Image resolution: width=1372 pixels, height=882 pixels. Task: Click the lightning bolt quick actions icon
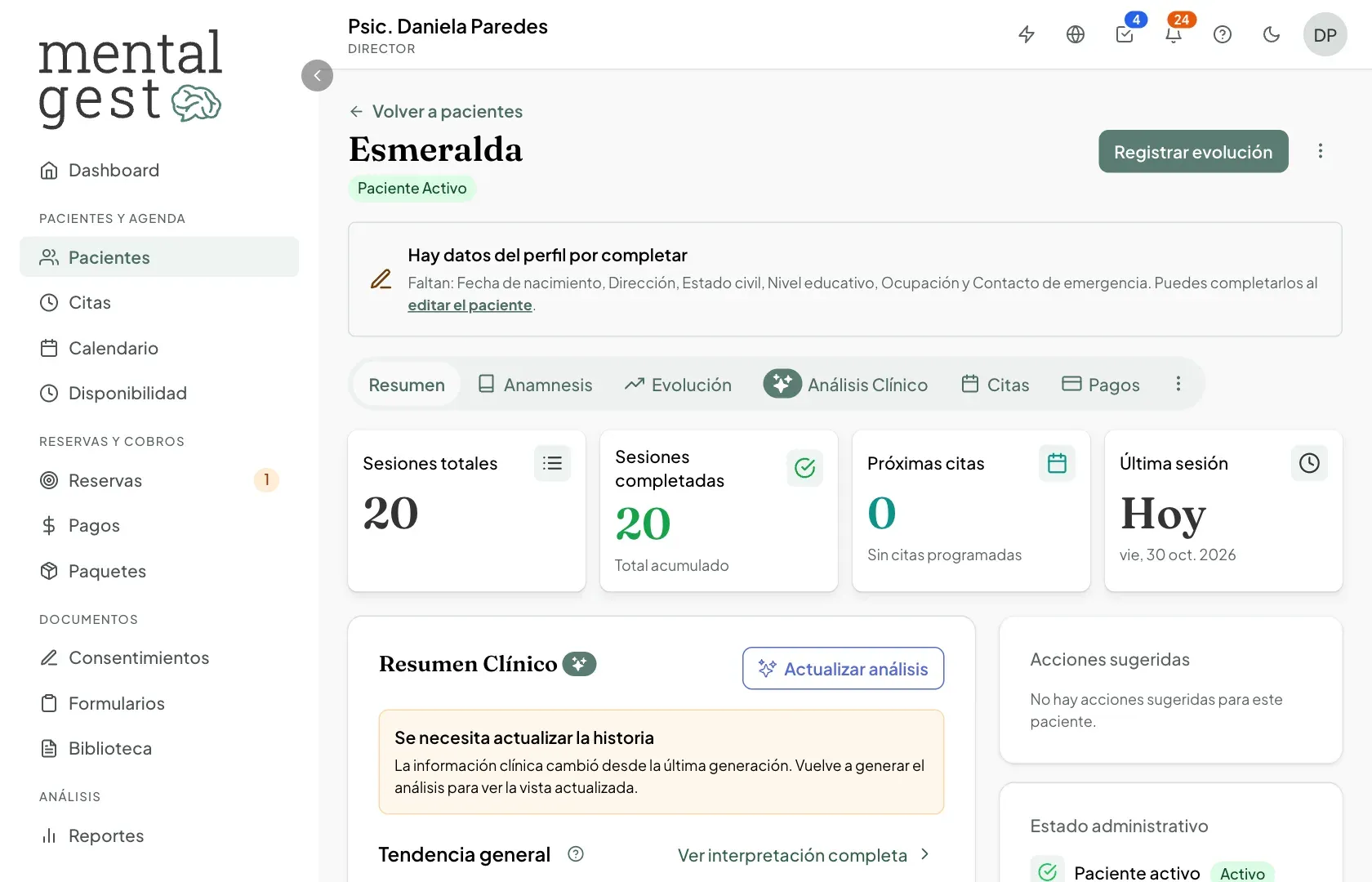1027,34
